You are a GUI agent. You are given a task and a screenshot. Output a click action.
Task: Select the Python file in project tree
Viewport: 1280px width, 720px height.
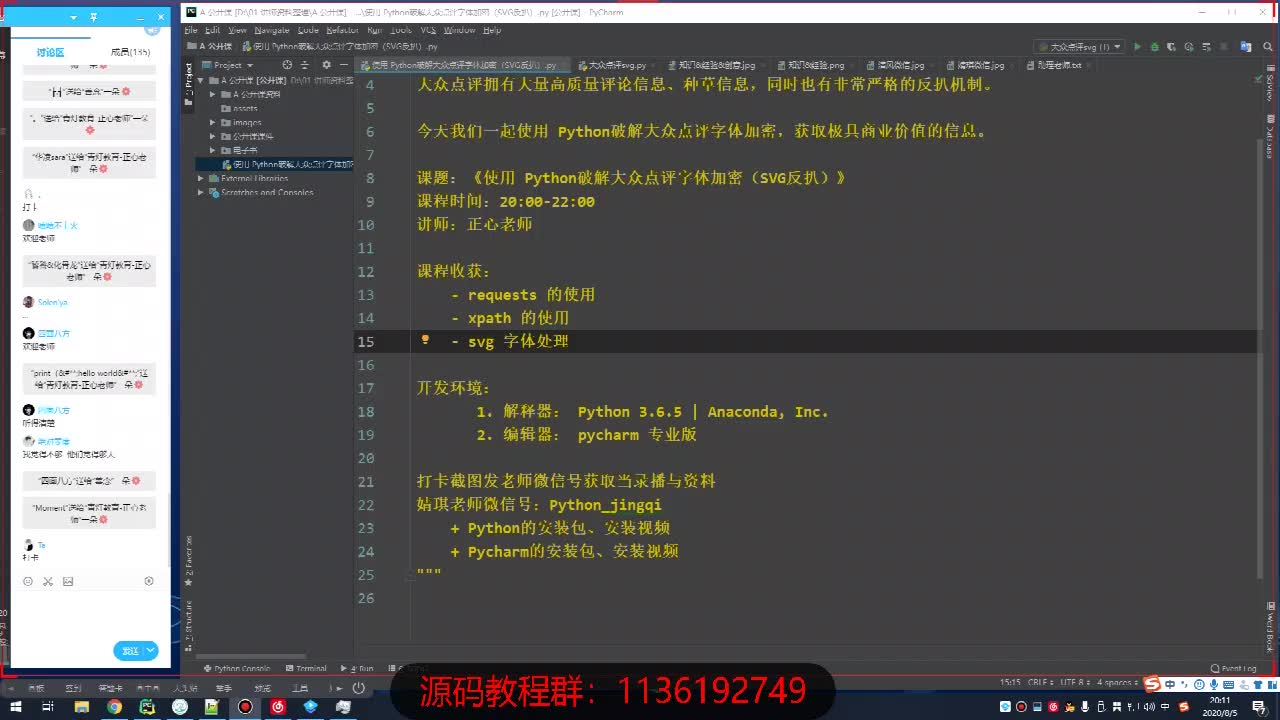(x=288, y=164)
